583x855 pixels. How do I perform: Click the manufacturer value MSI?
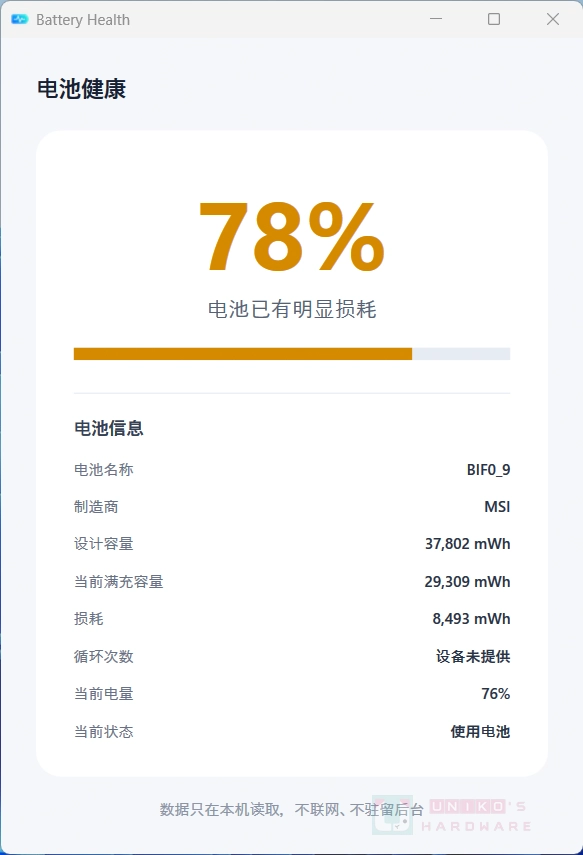click(497, 507)
